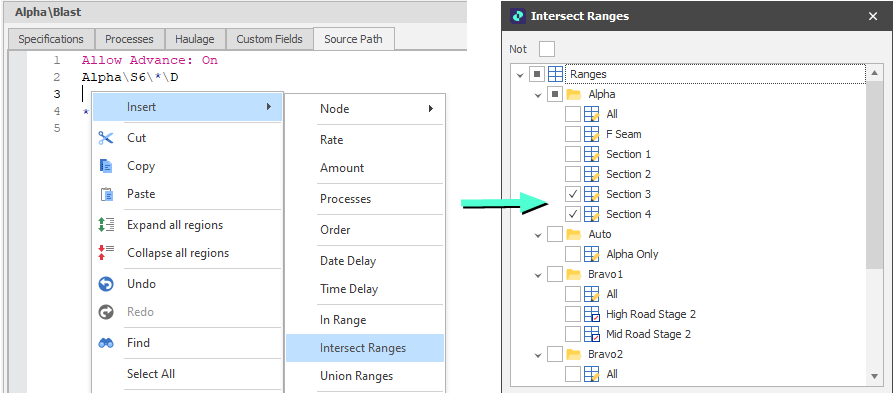Click the Bravo1 folder icon

point(573,274)
